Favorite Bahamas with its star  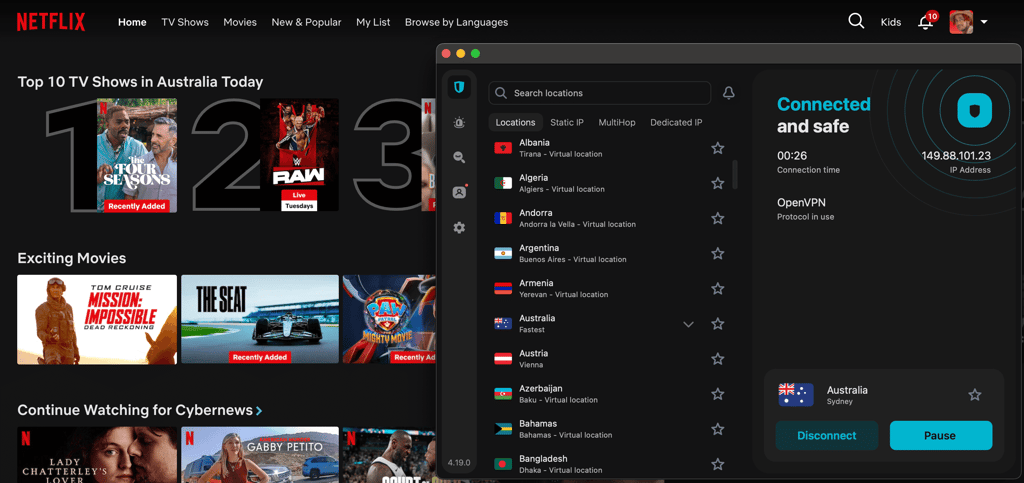(x=718, y=429)
